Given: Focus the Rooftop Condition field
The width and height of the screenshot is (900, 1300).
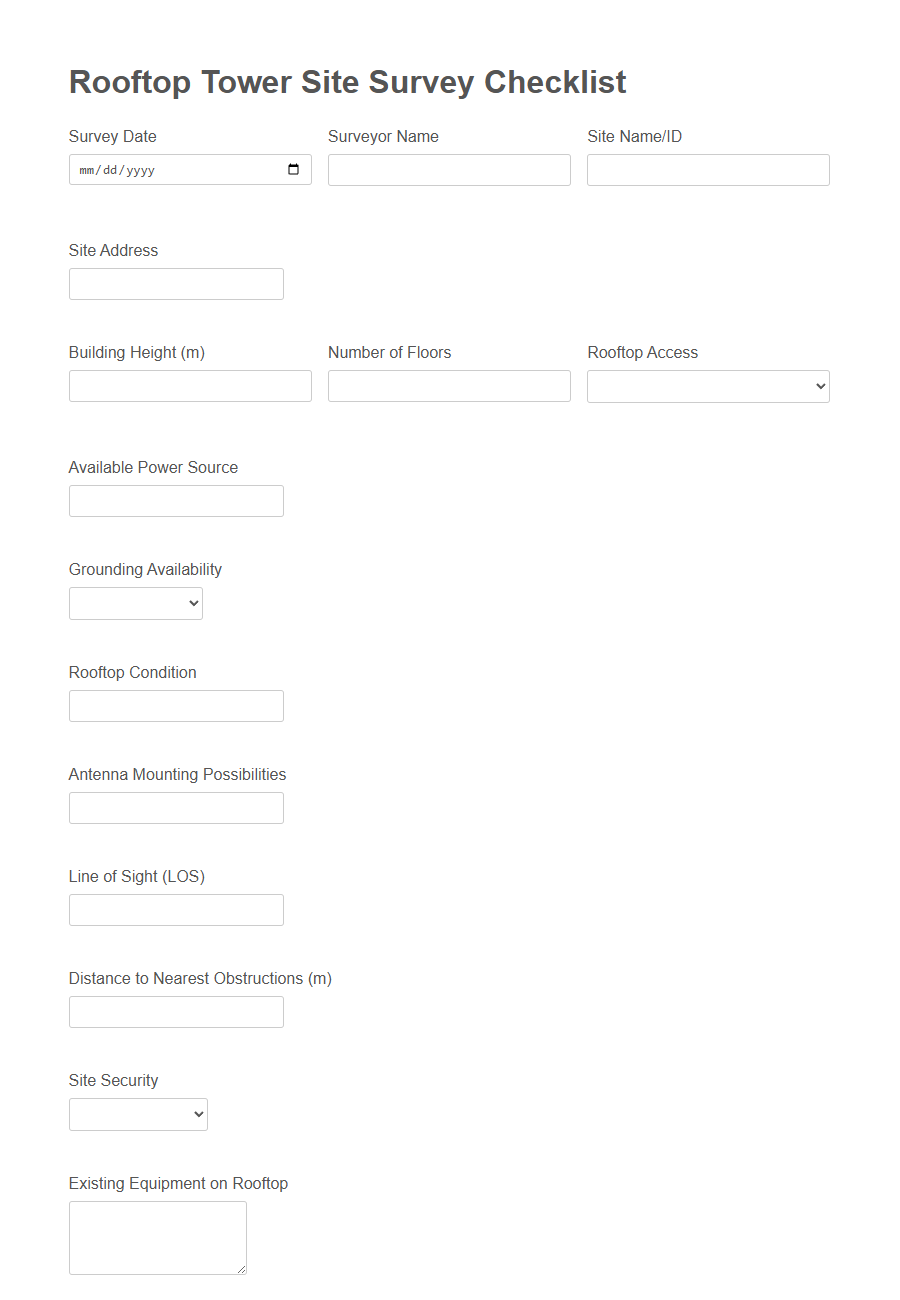Looking at the screenshot, I should point(176,705).
